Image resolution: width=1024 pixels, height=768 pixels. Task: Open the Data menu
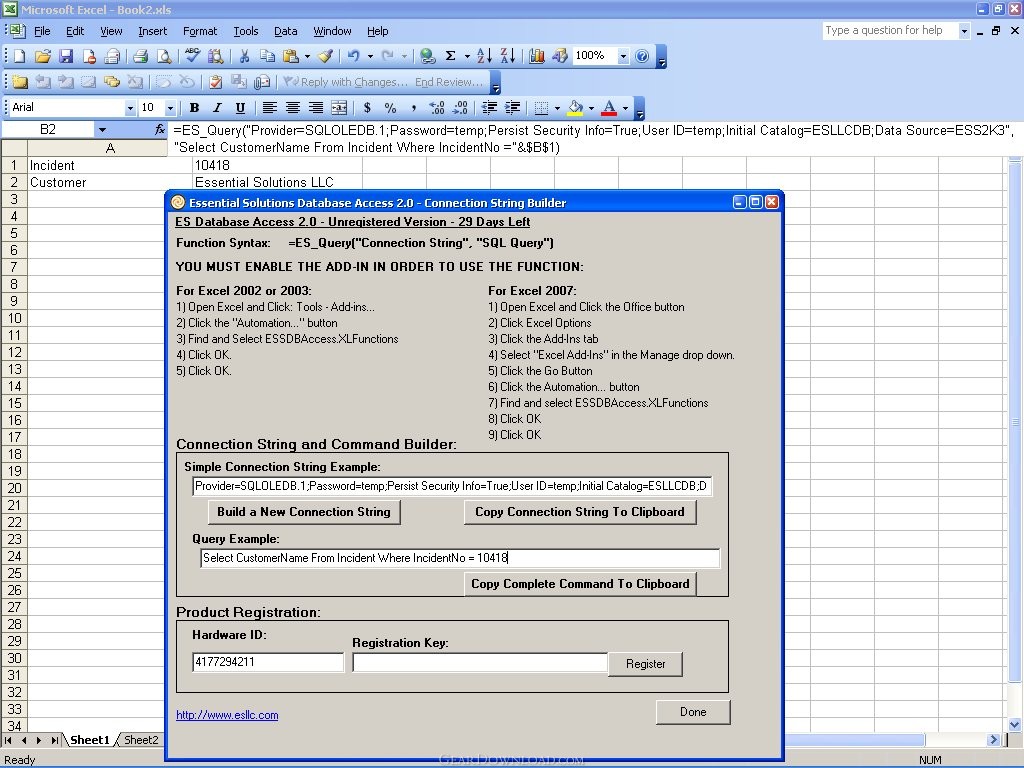tap(285, 31)
